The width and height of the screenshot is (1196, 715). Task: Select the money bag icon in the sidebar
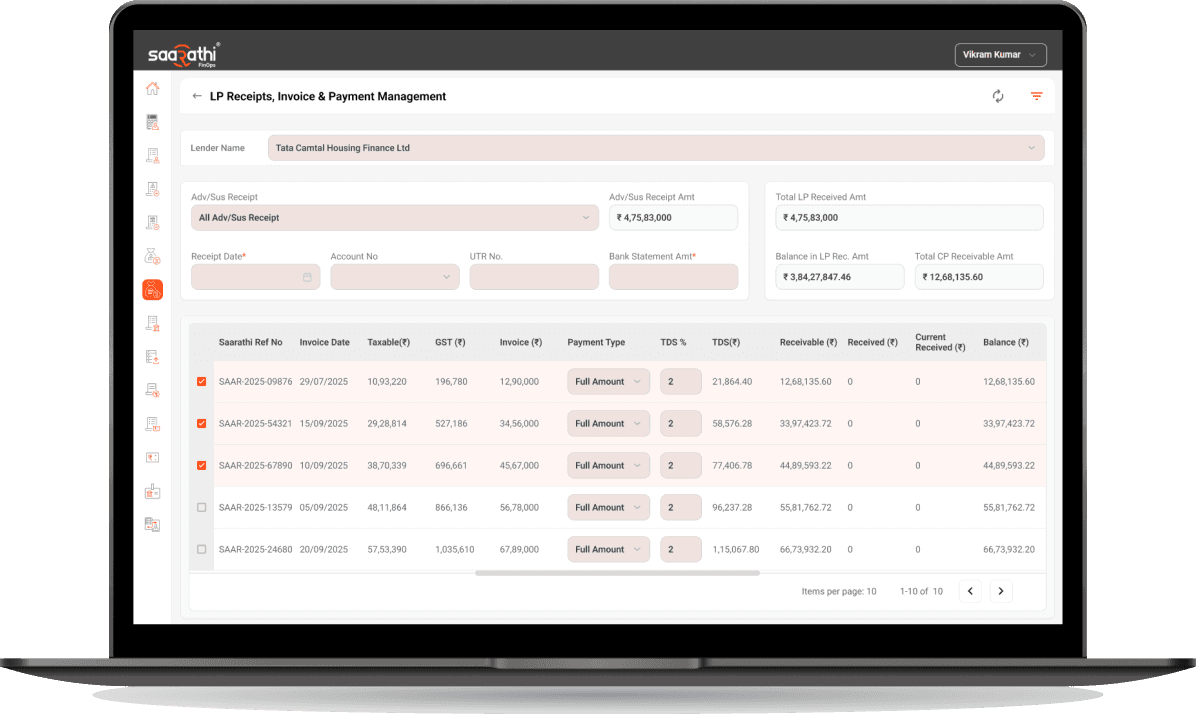pos(151,255)
